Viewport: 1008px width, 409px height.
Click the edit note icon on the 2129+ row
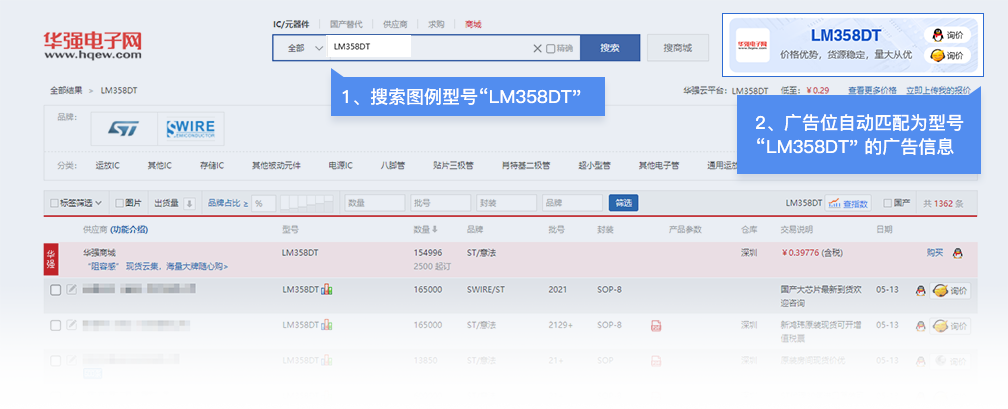[71, 325]
